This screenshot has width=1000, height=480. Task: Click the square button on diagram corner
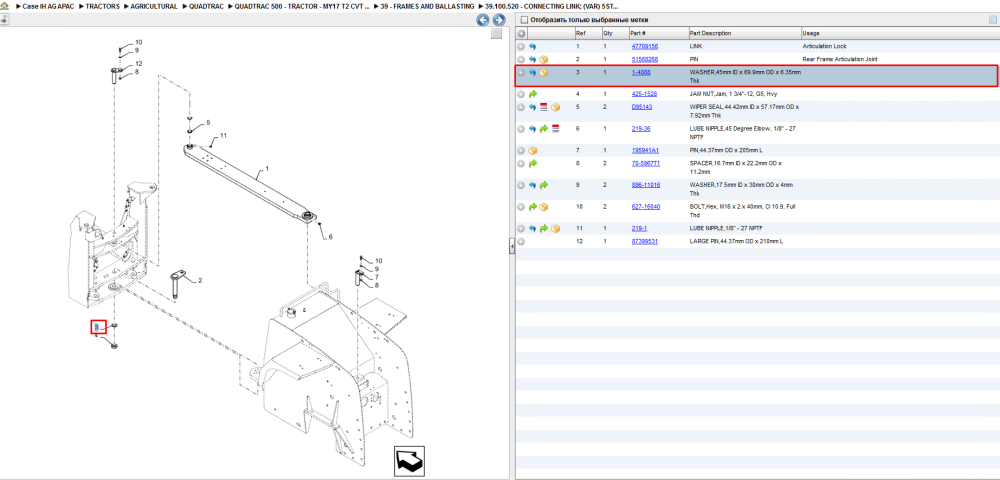[x=496, y=34]
